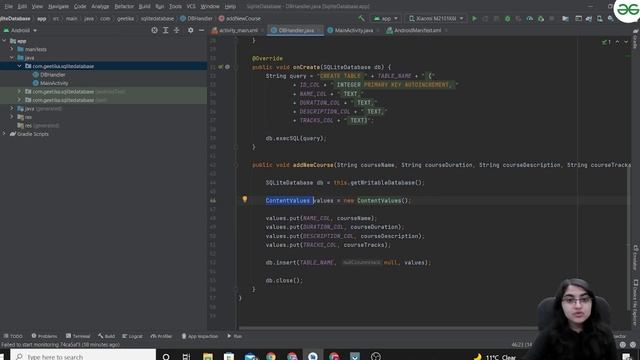Open Device Manager icon in toolbar
The image size is (640, 360).
point(600,18)
